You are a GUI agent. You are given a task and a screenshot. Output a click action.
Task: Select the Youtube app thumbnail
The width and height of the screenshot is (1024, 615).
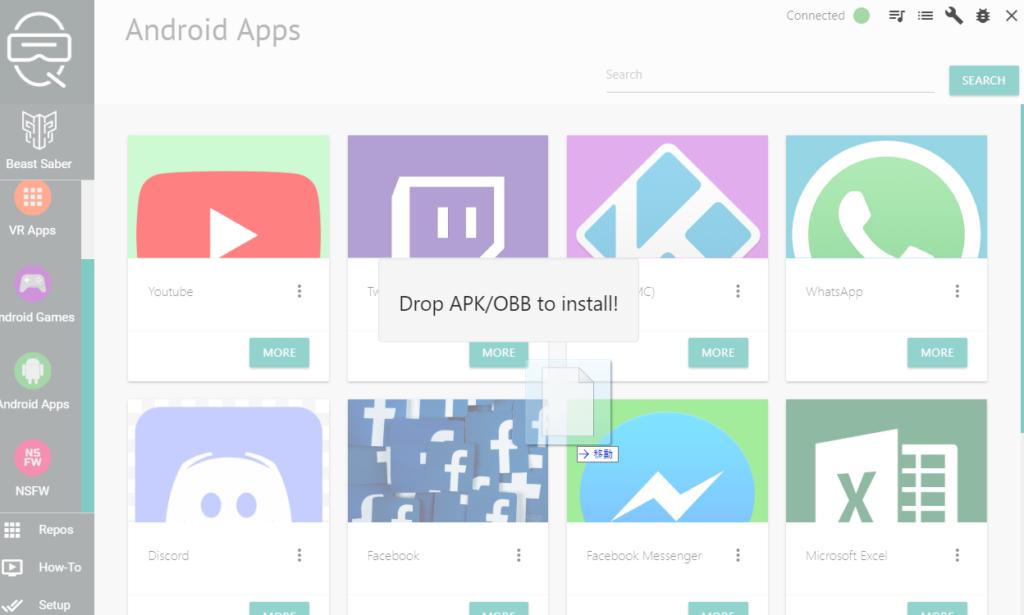(229, 197)
